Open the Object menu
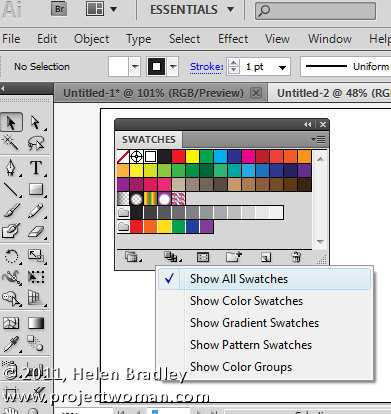This screenshot has height=414, width=391. (x=92, y=39)
